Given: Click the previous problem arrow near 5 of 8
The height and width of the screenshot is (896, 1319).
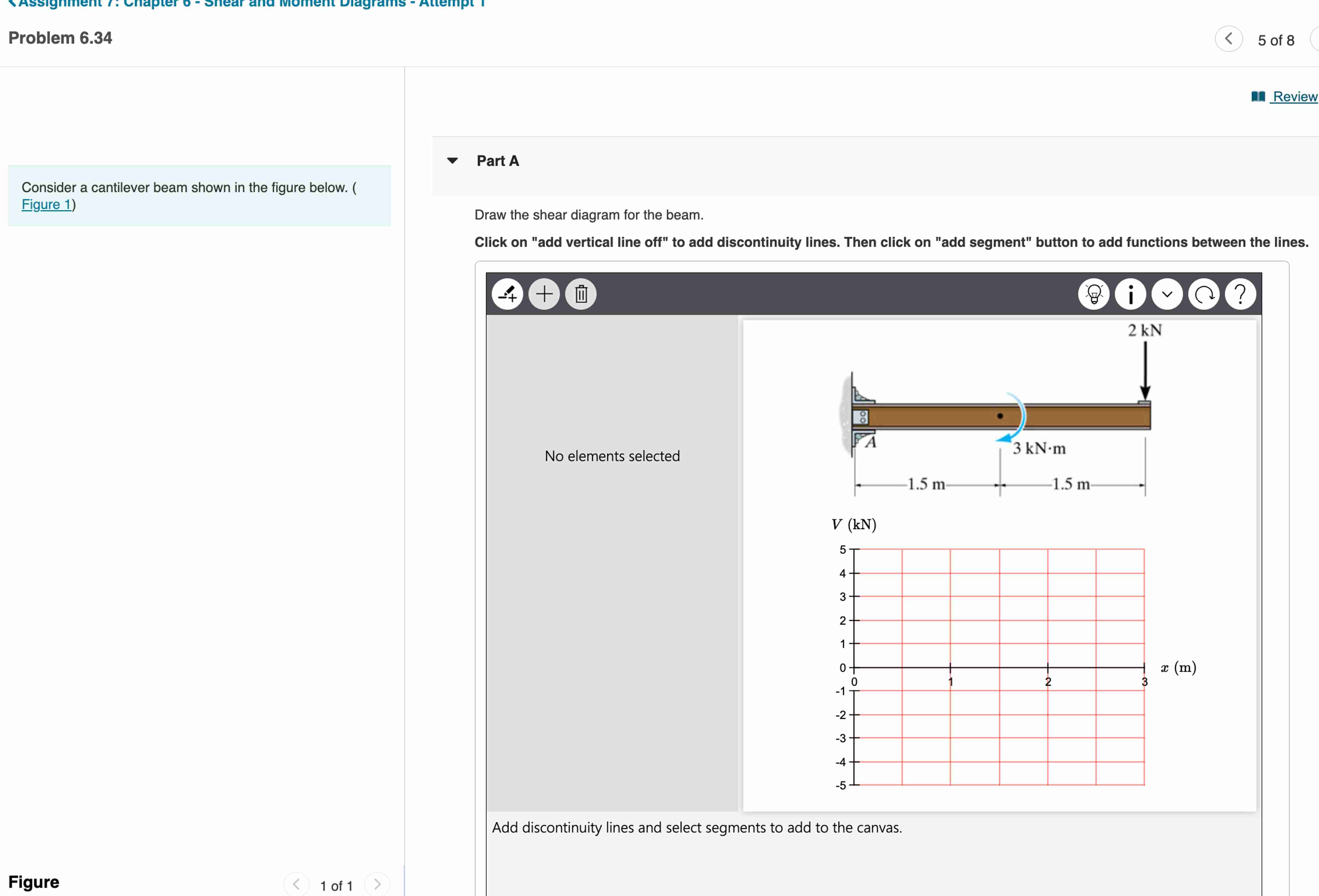Looking at the screenshot, I should click(1229, 39).
